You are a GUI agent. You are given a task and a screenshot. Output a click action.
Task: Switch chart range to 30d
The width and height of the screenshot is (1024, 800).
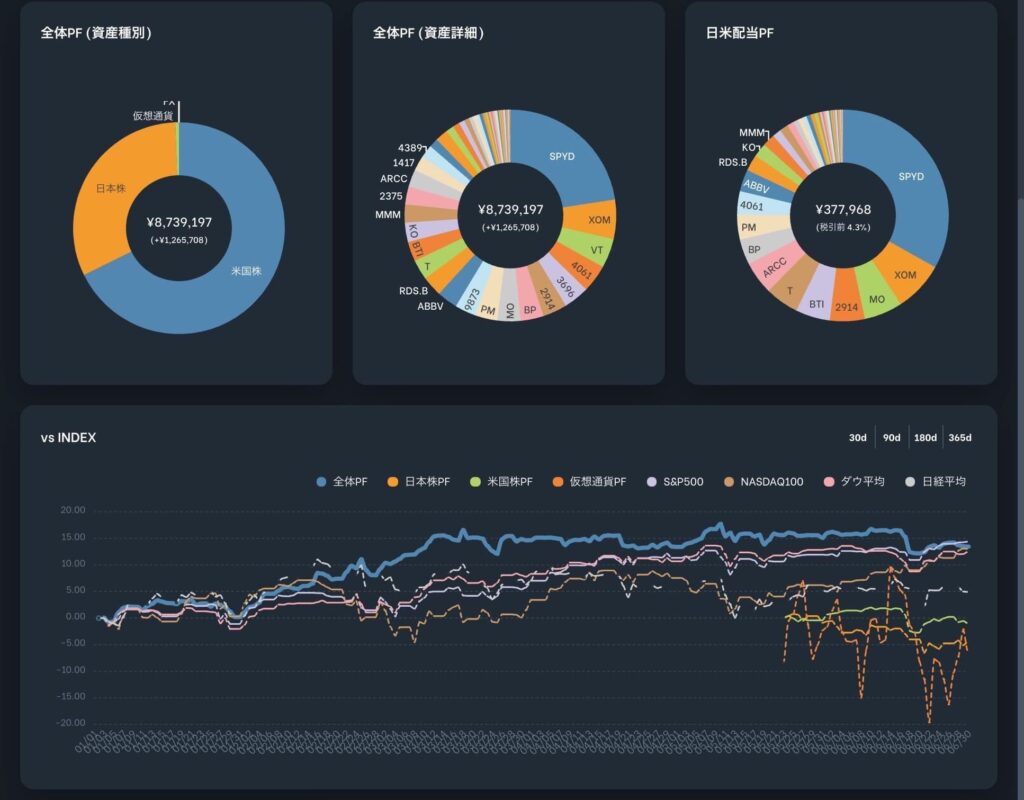(858, 438)
